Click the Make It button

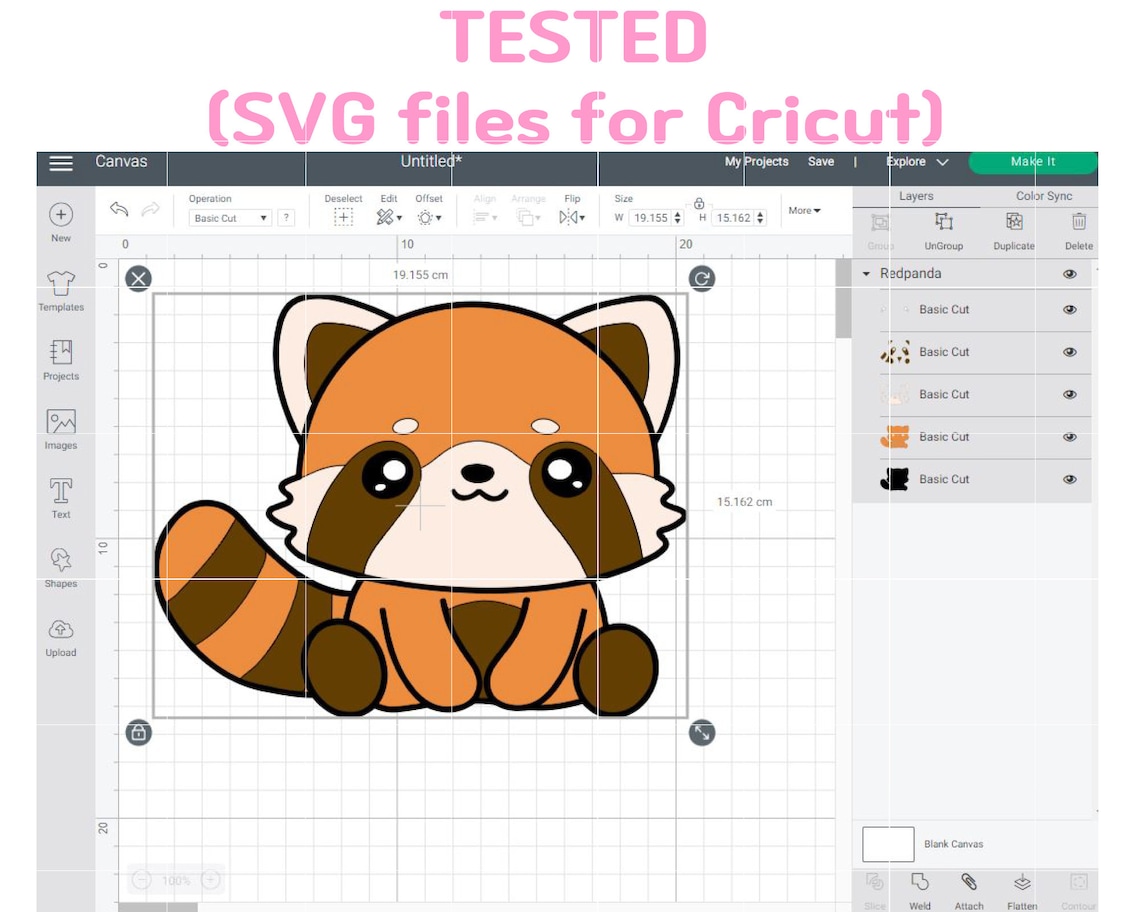click(x=1032, y=161)
